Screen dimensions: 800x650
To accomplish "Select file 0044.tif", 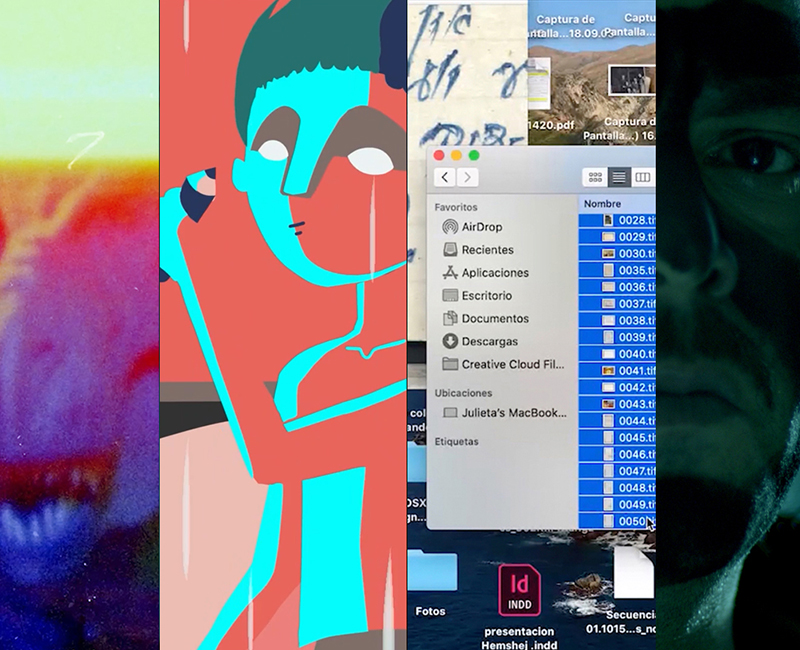I will click(617, 421).
